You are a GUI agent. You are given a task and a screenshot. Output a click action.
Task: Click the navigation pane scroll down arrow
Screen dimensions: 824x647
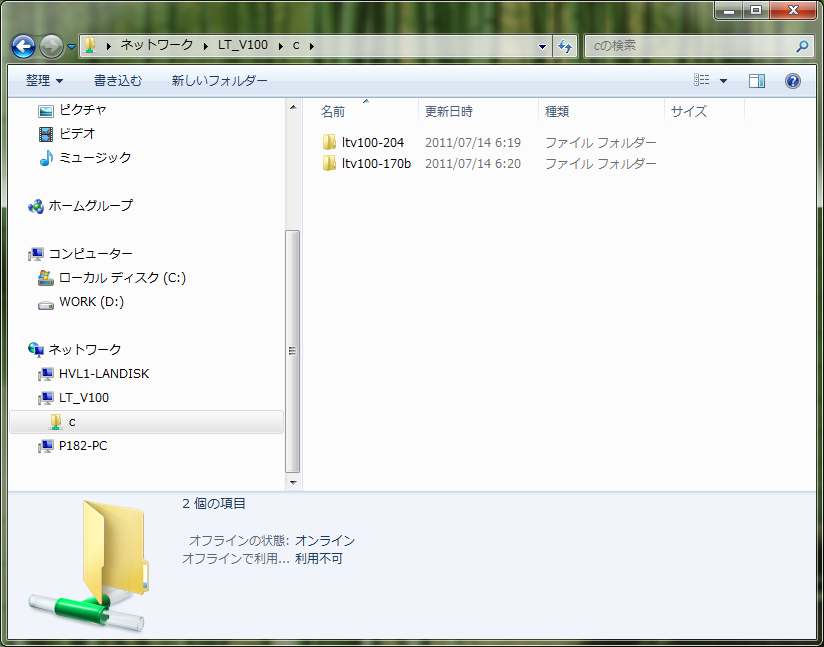293,482
